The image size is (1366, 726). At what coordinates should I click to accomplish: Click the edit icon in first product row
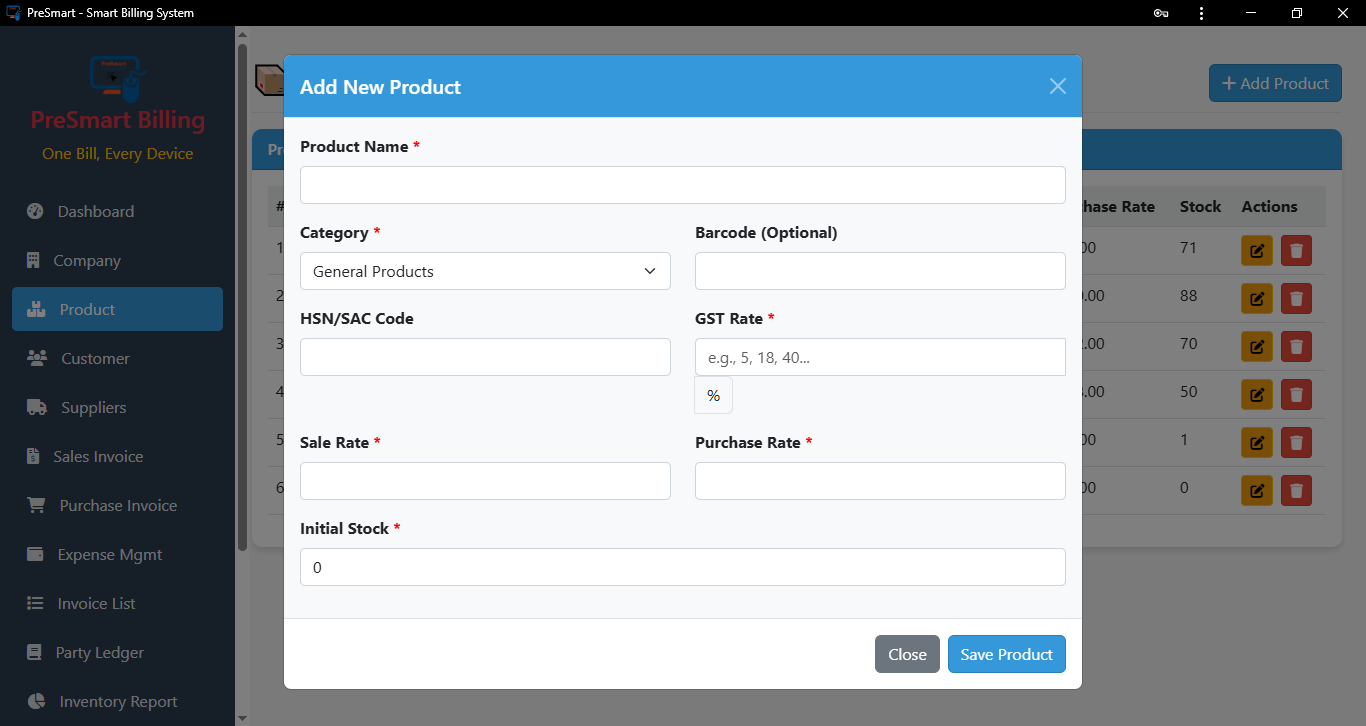1257,251
